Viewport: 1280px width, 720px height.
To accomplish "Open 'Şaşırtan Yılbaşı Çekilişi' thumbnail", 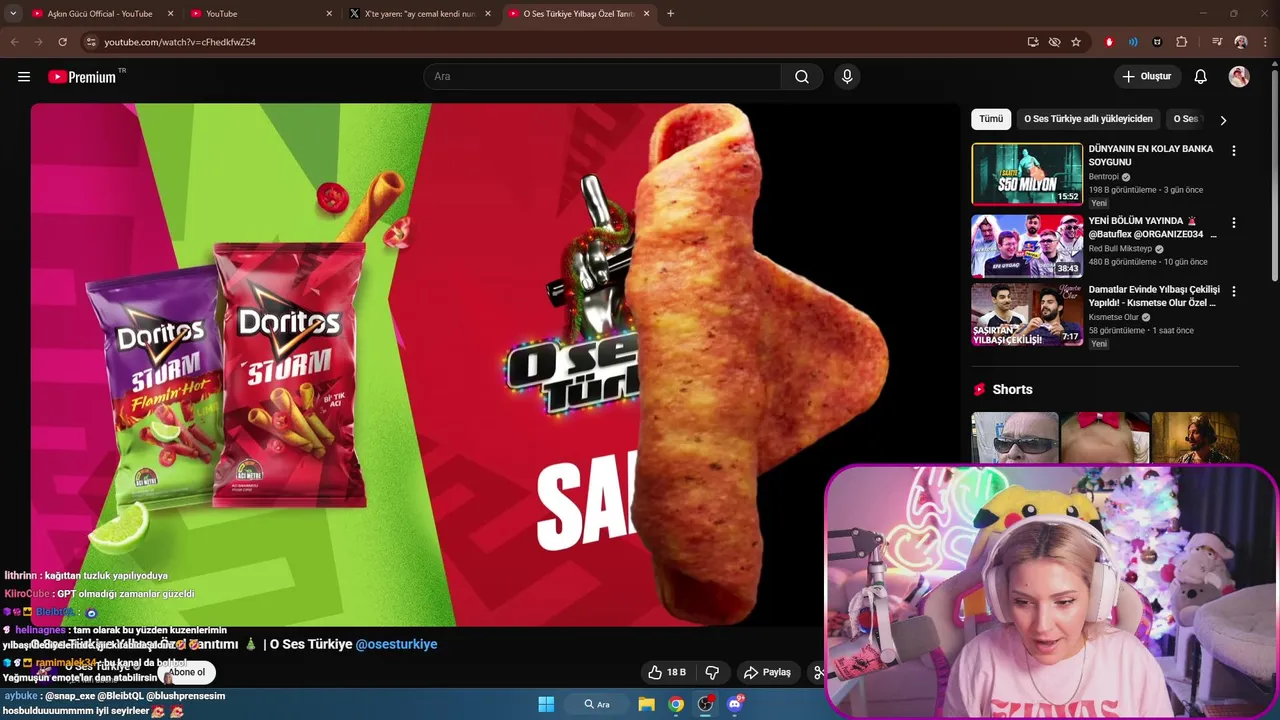I will pyautogui.click(x=1027, y=315).
